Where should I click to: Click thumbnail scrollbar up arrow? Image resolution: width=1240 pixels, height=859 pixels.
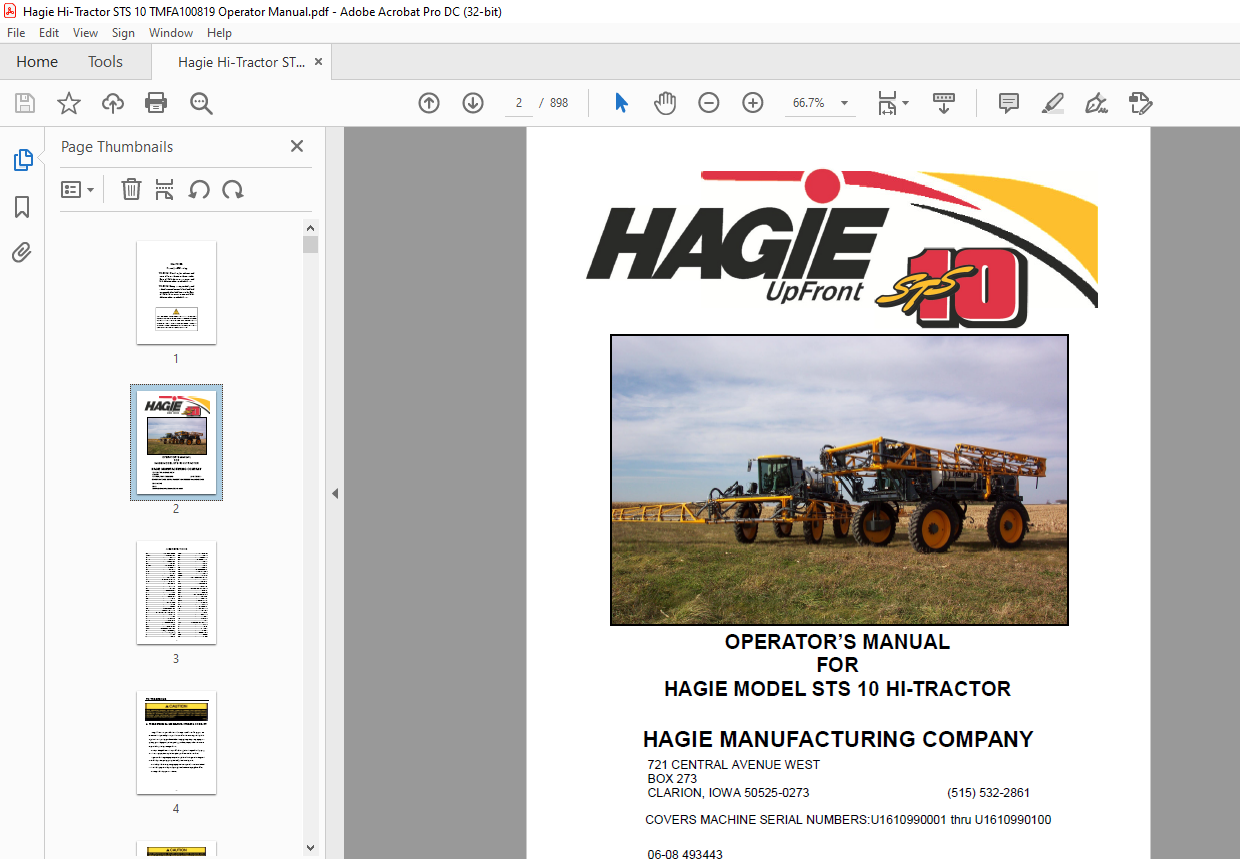click(x=311, y=228)
